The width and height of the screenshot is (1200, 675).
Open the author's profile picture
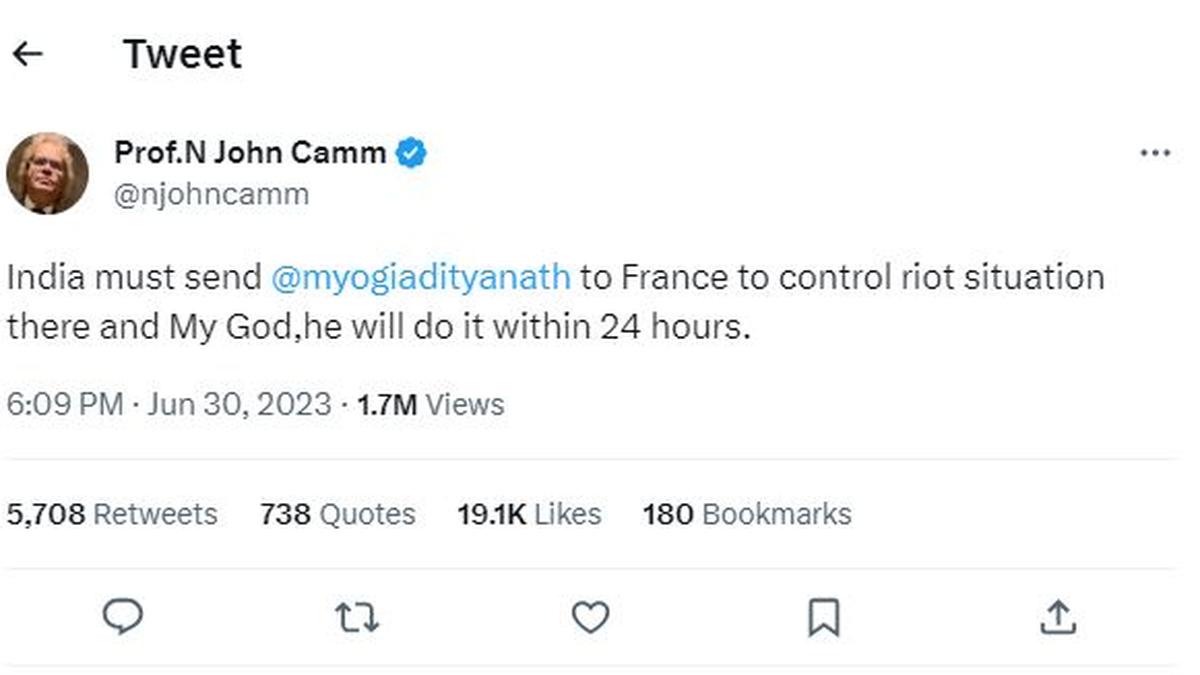(x=47, y=173)
